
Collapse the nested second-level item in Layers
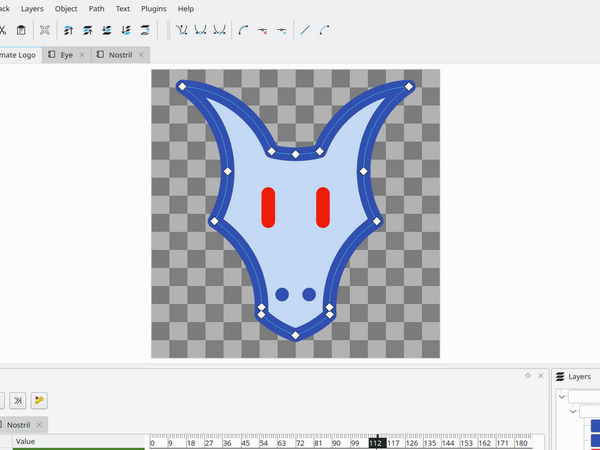tap(573, 411)
